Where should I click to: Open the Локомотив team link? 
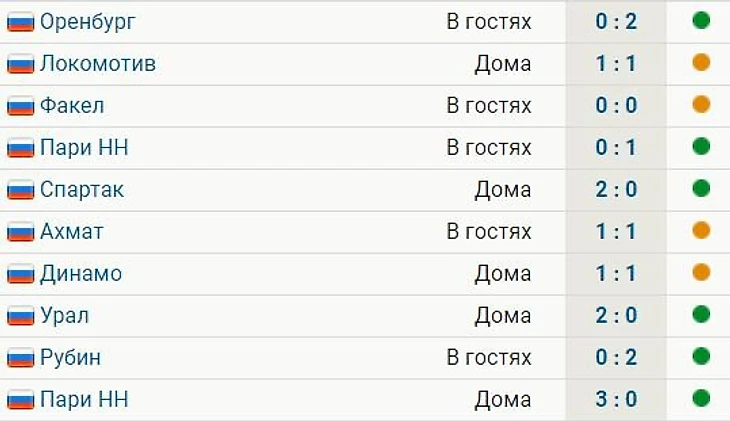98,64
